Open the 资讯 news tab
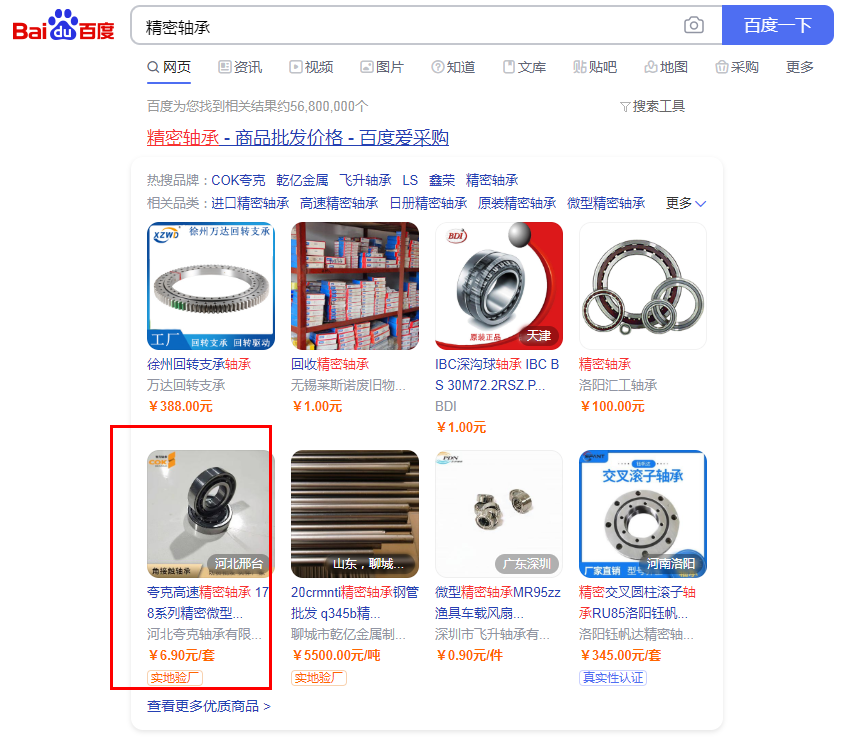Screen dimensions: 863x739 240,67
